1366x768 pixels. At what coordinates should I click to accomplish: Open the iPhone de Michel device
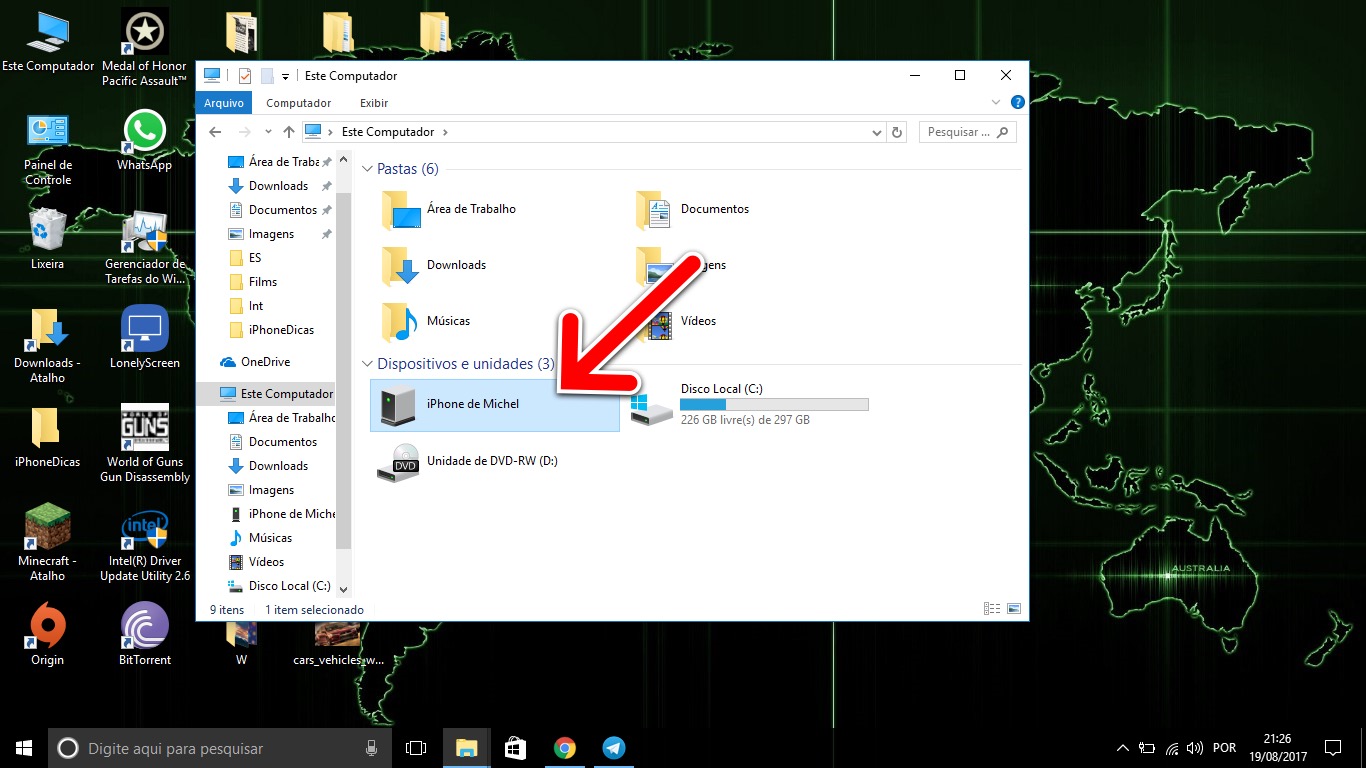pos(494,405)
